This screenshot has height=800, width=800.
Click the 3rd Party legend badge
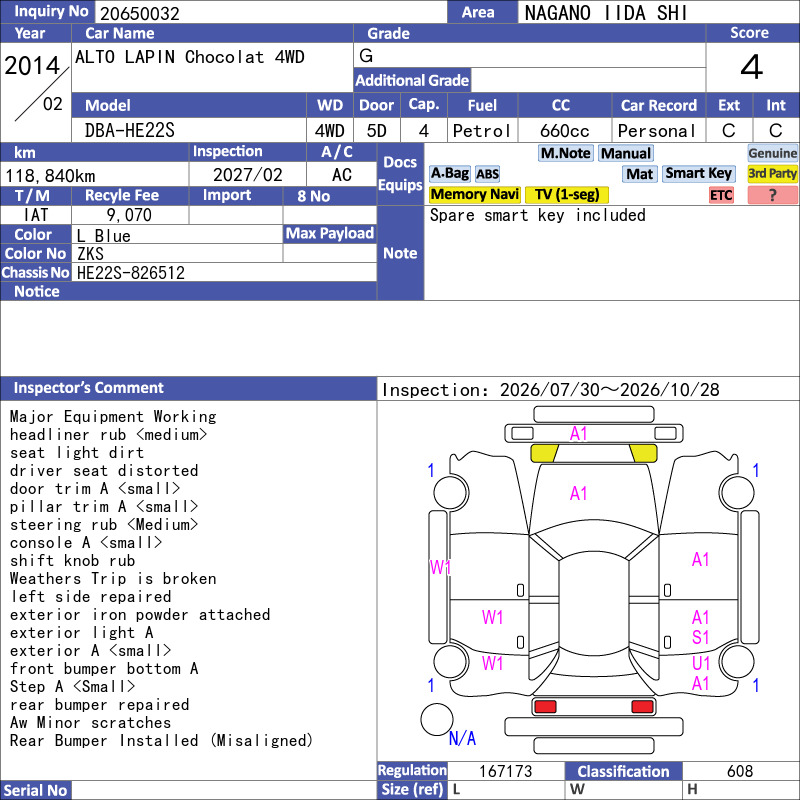(772, 173)
